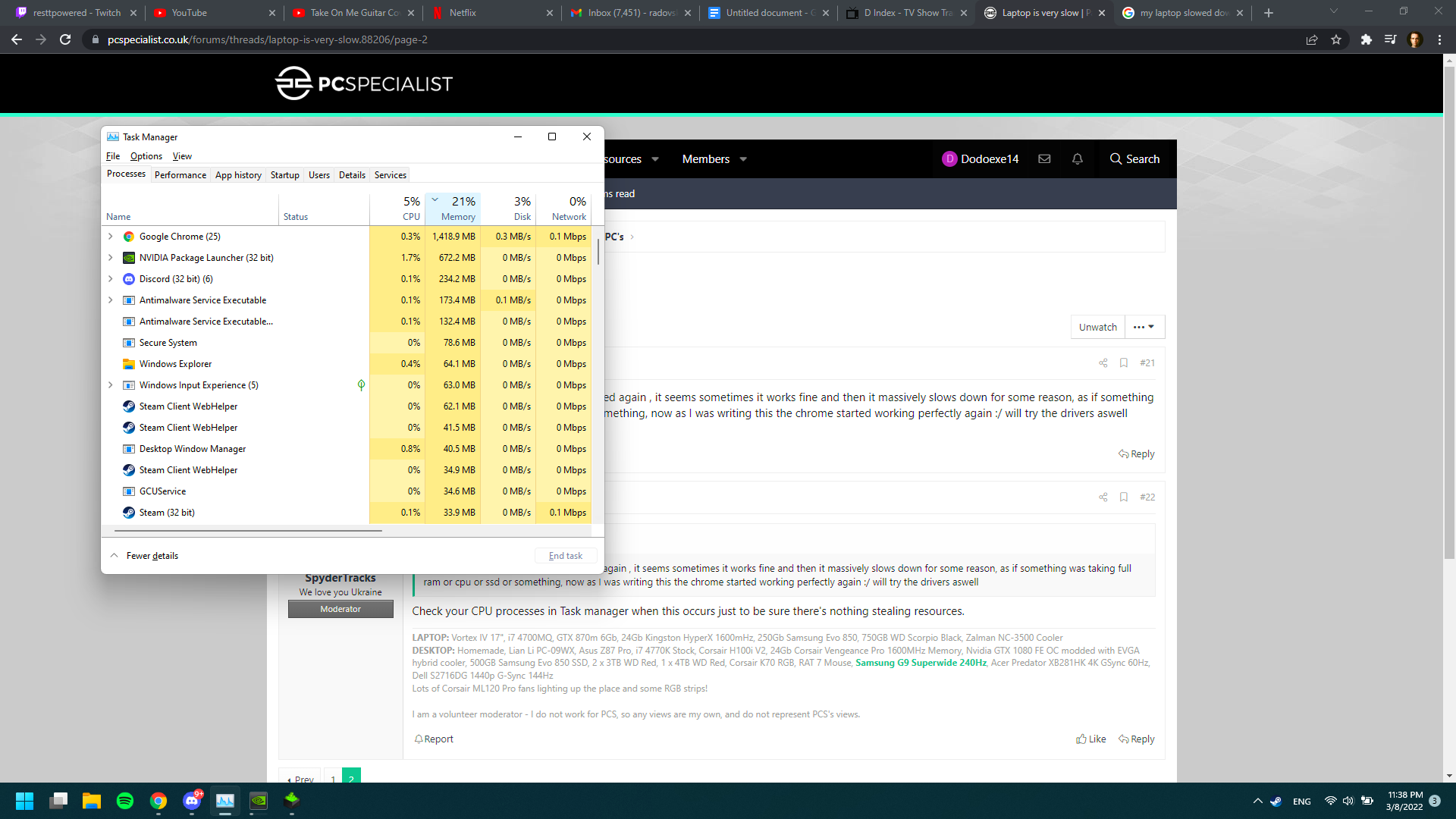Expand the Windows Input Experience (5) group
Screen dimensions: 1456x819
pyautogui.click(x=111, y=385)
